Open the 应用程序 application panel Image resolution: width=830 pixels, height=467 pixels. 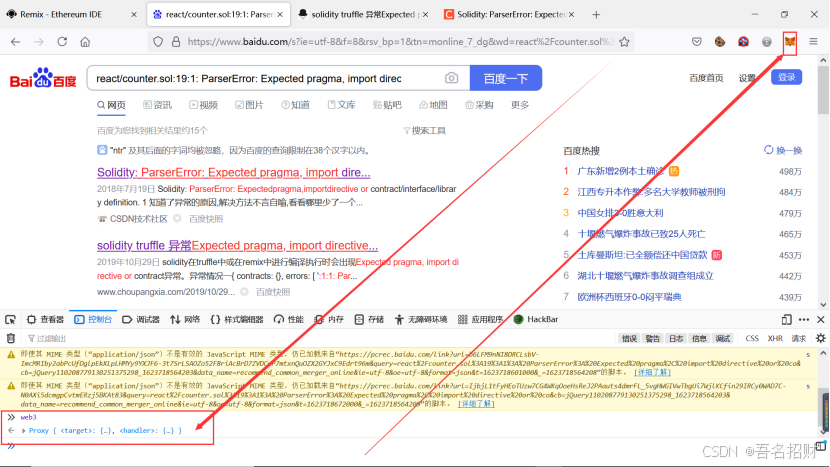[481, 319]
